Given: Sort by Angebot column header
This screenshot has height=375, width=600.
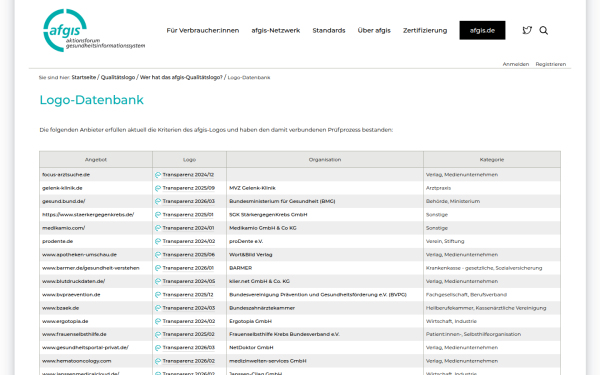Looking at the screenshot, I should click(x=96, y=160).
